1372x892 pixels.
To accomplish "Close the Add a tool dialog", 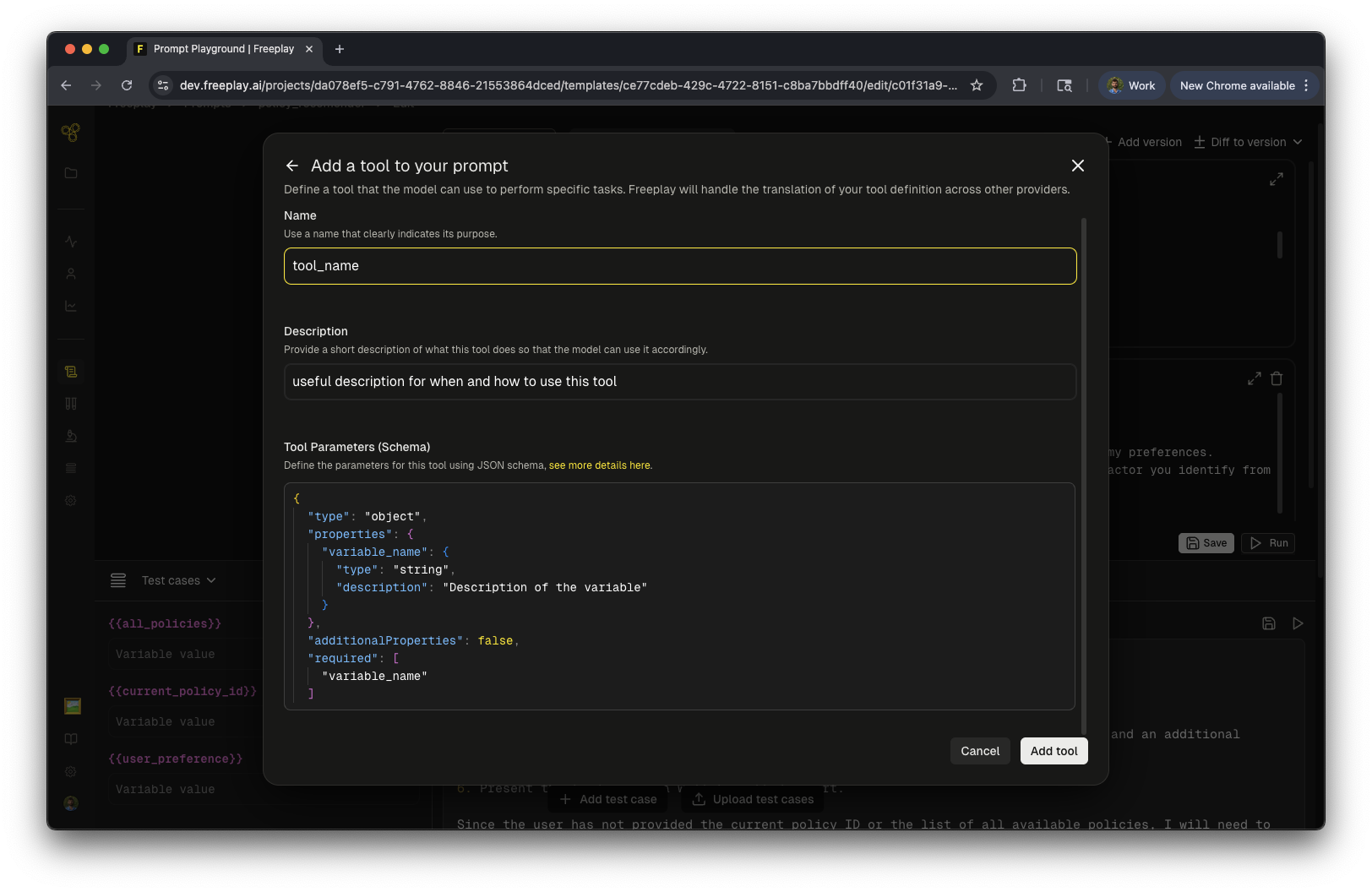I will point(1077,166).
